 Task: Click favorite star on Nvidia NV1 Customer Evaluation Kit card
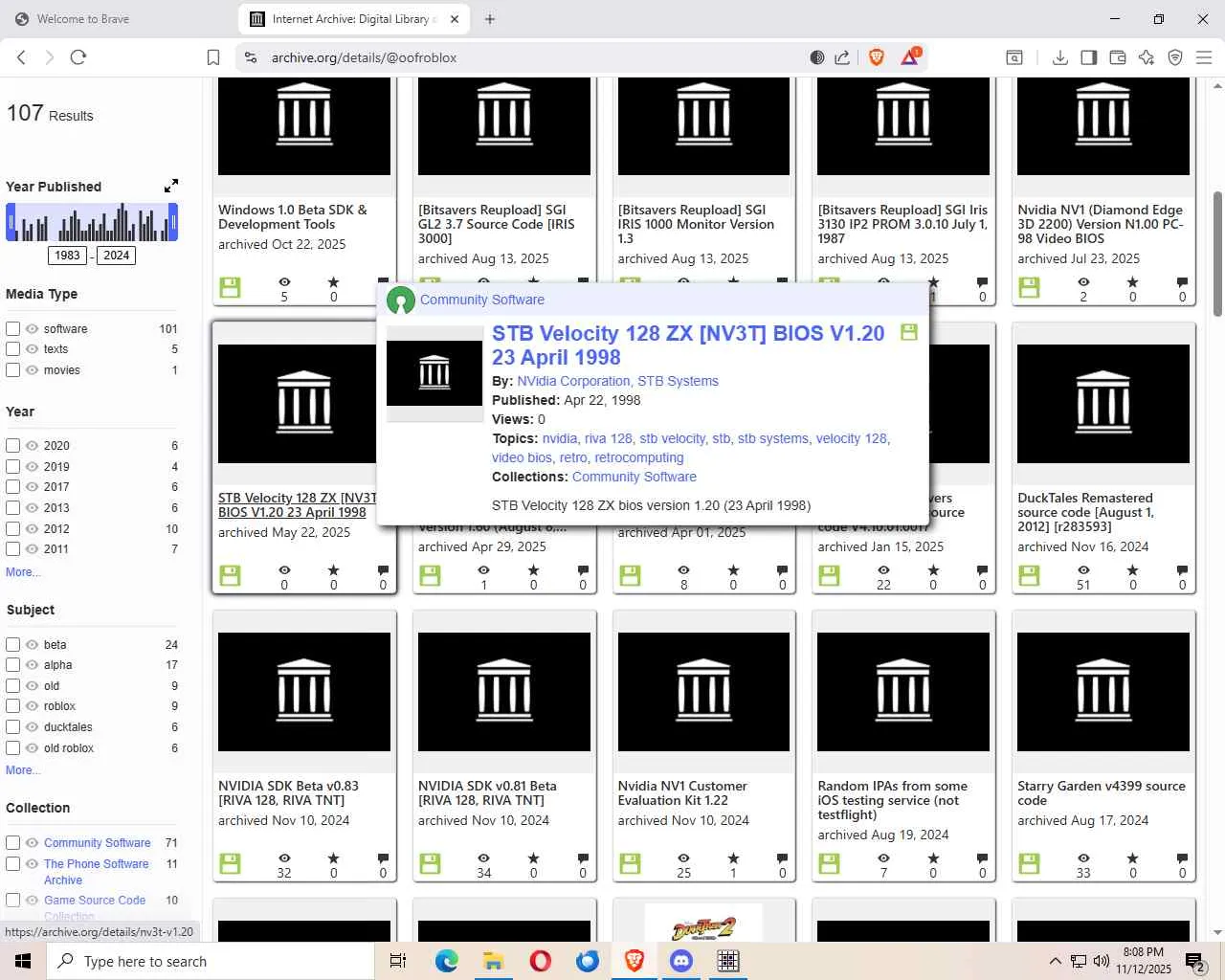tap(733, 858)
